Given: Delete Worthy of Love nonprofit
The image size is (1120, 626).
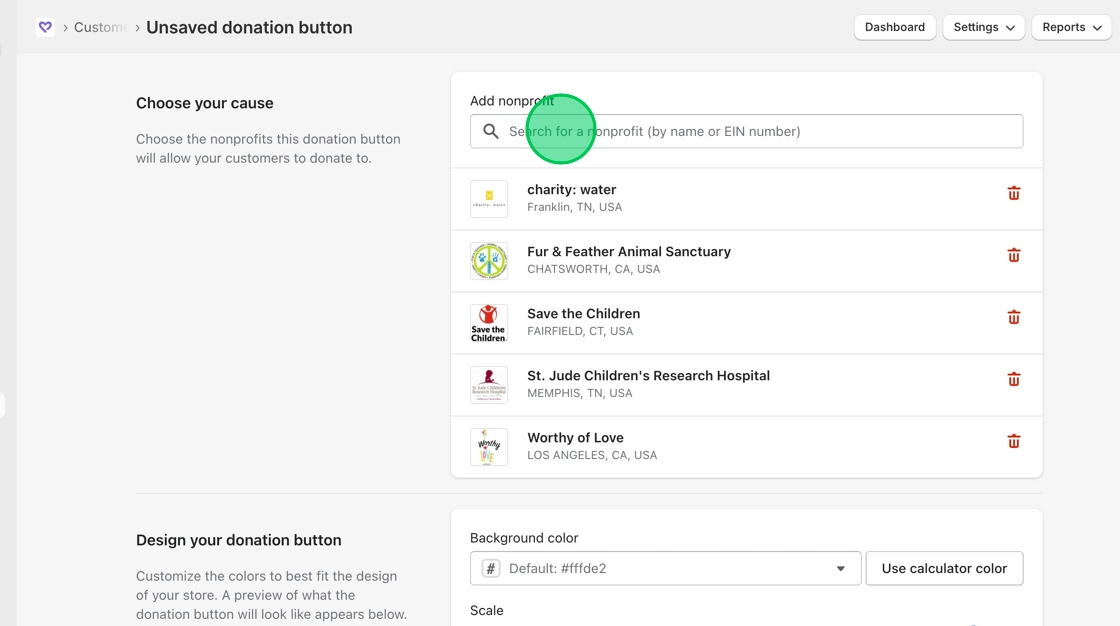Looking at the screenshot, I should click(1014, 442).
